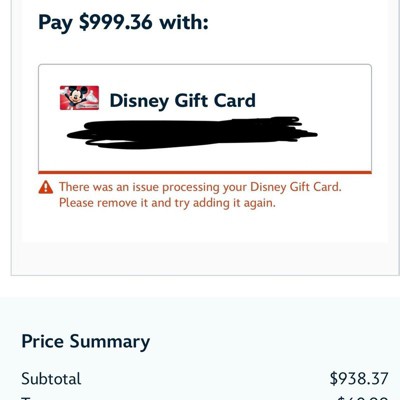Click the $938.37 subtotal amount
The image size is (400, 400).
[x=359, y=379]
